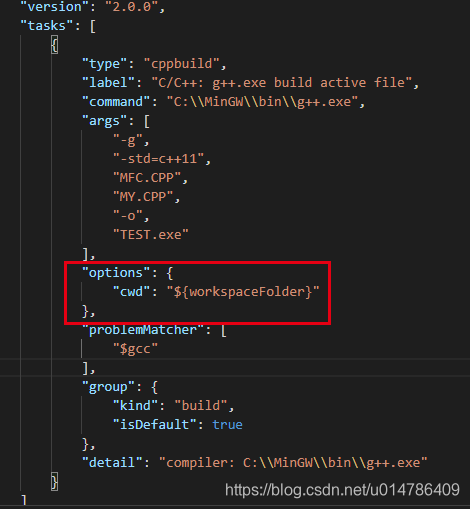
Task: Click the true boolean value
Action: tap(228, 425)
